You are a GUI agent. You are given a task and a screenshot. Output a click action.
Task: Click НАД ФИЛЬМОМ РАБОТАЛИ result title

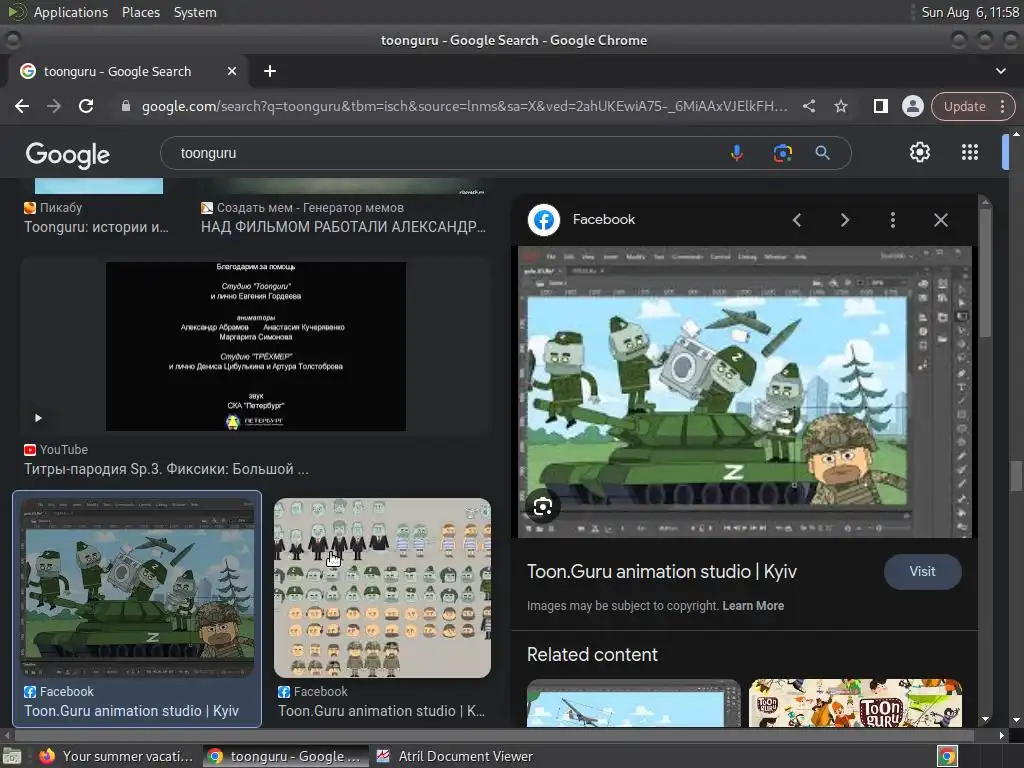pyautogui.click(x=343, y=227)
